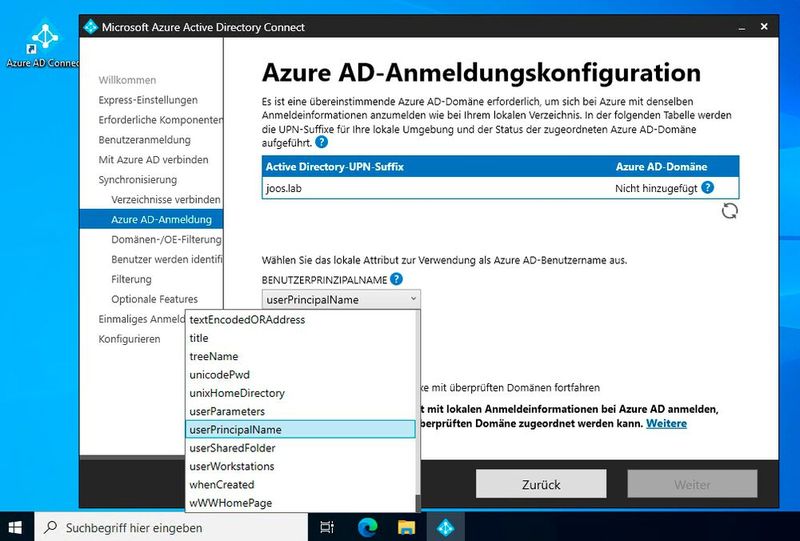The width and height of the screenshot is (800, 541).
Task: Refresh the UPN suffix table
Action: click(730, 211)
